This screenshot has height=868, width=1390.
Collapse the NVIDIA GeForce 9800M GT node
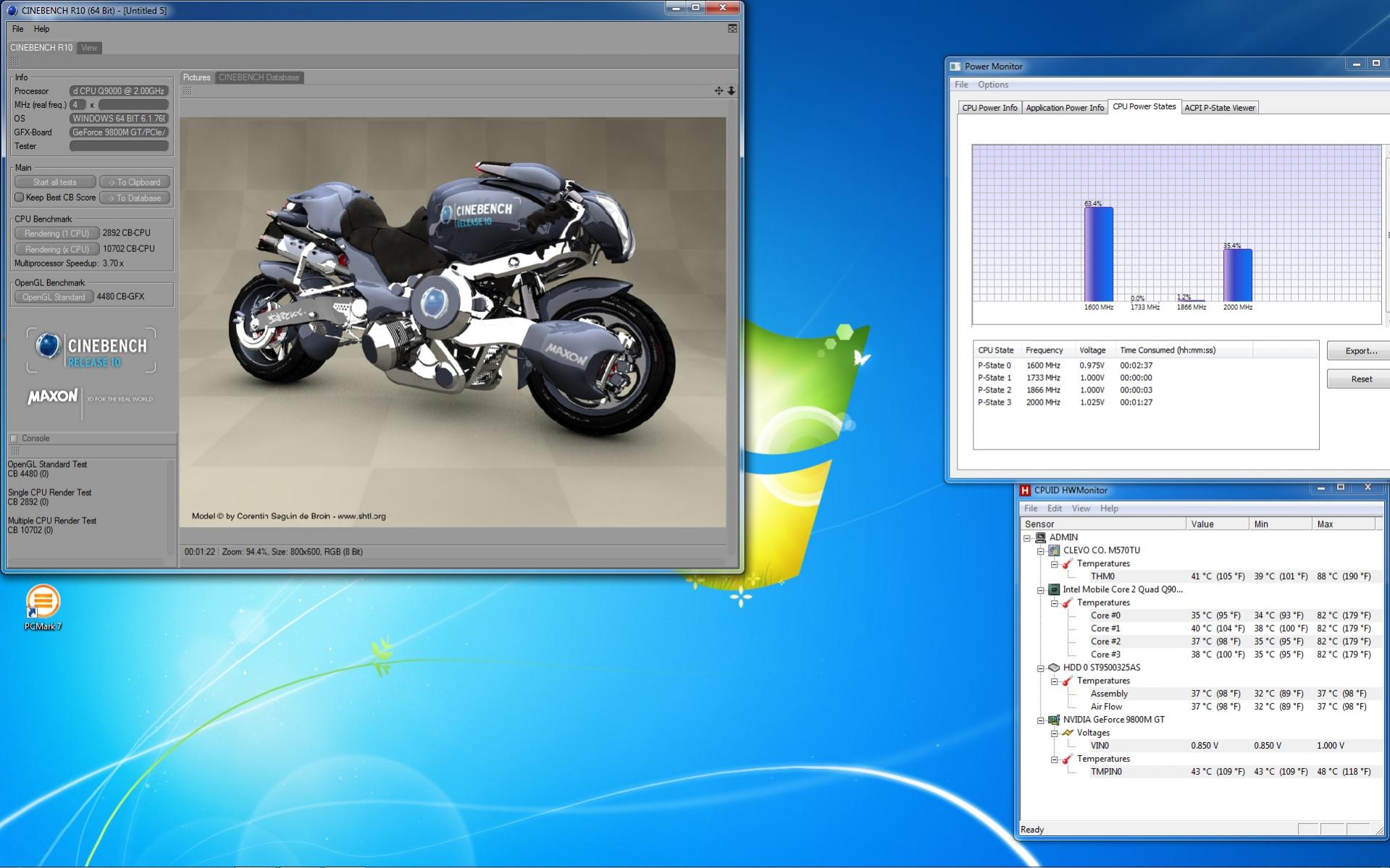(x=1041, y=720)
